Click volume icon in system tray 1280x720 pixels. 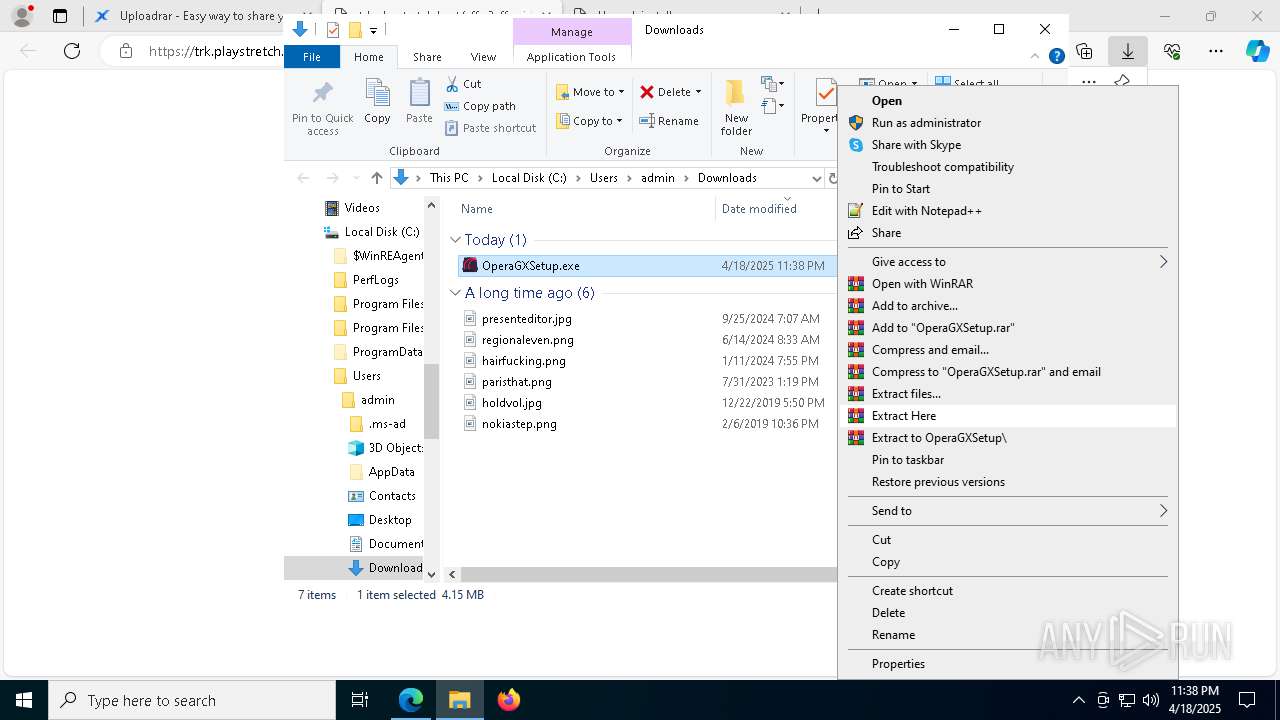pyautogui.click(x=1150, y=700)
